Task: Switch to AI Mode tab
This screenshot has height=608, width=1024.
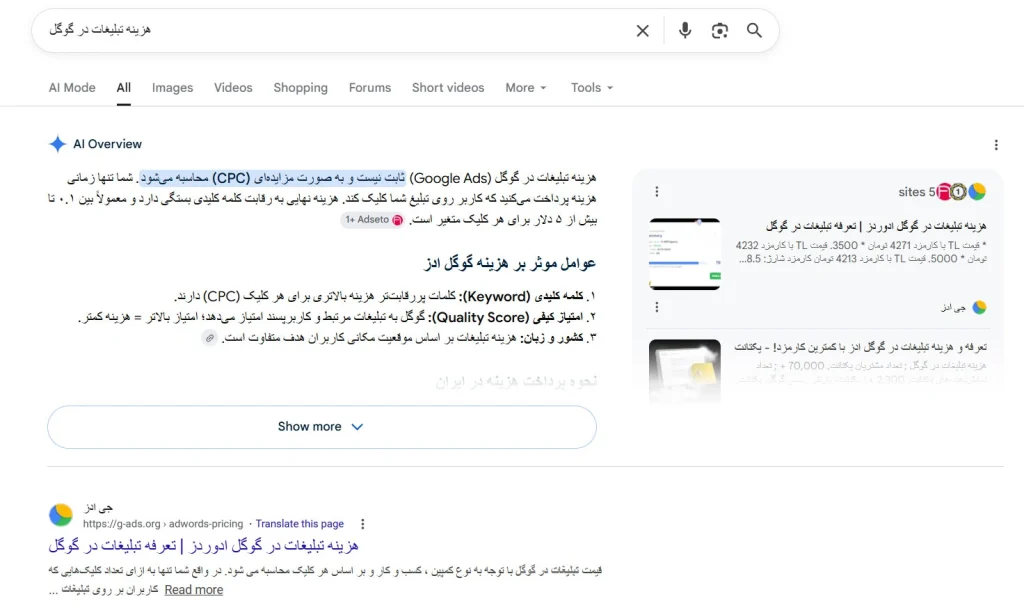Action: click(72, 88)
